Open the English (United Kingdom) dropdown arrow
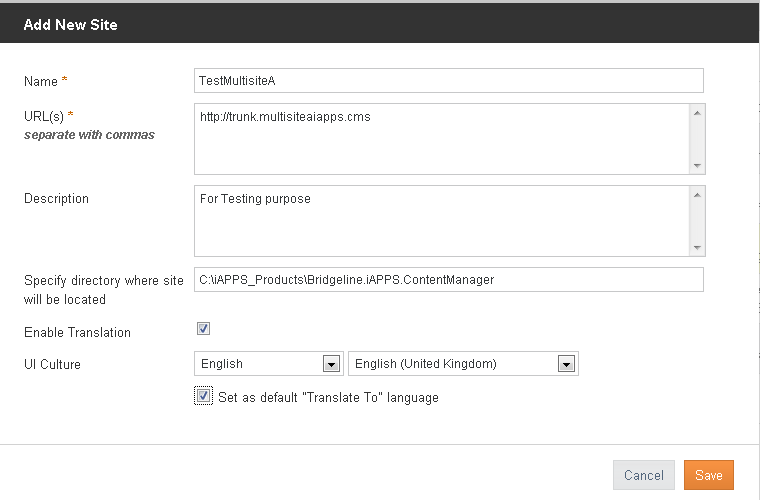 pyautogui.click(x=566, y=364)
